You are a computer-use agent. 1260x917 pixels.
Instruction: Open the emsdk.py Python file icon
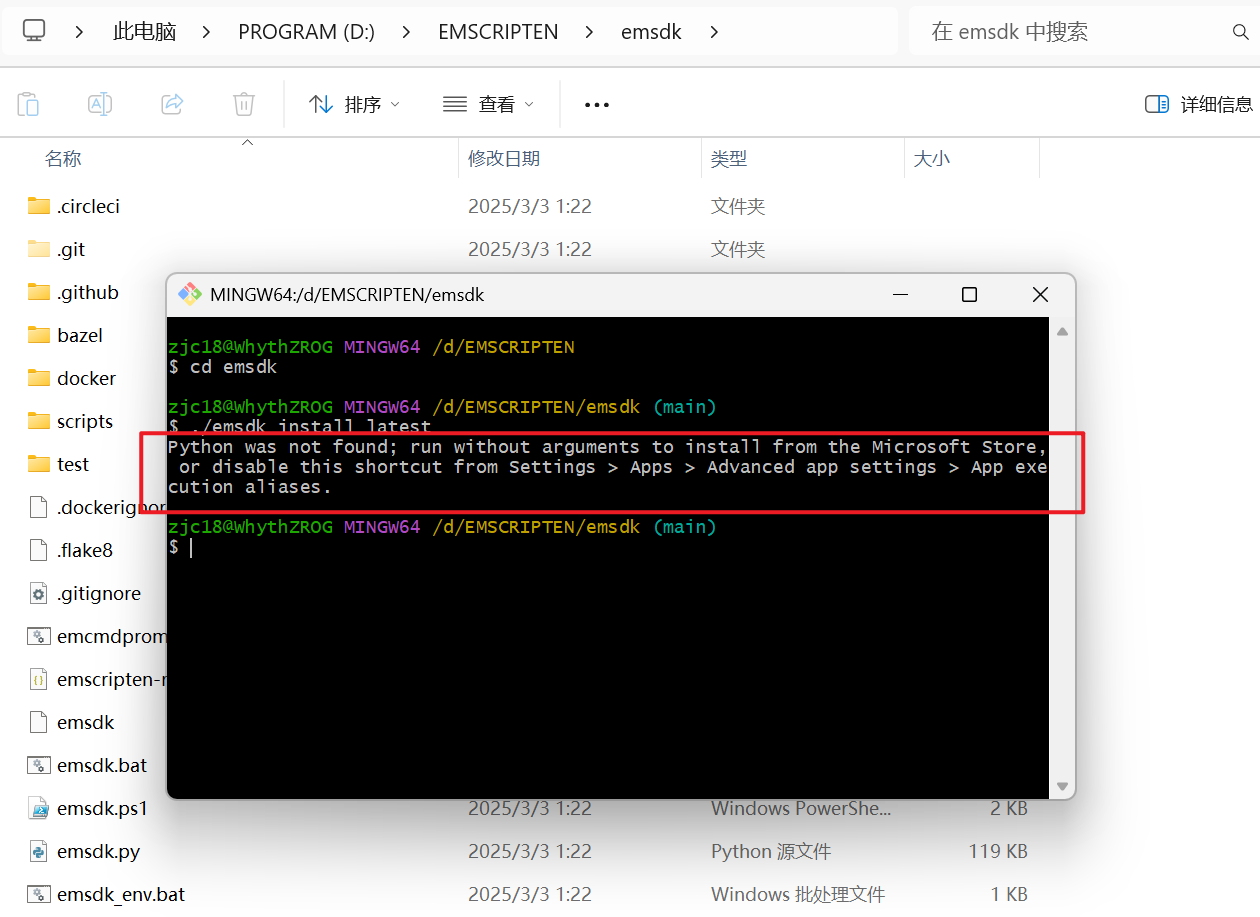click(x=39, y=851)
